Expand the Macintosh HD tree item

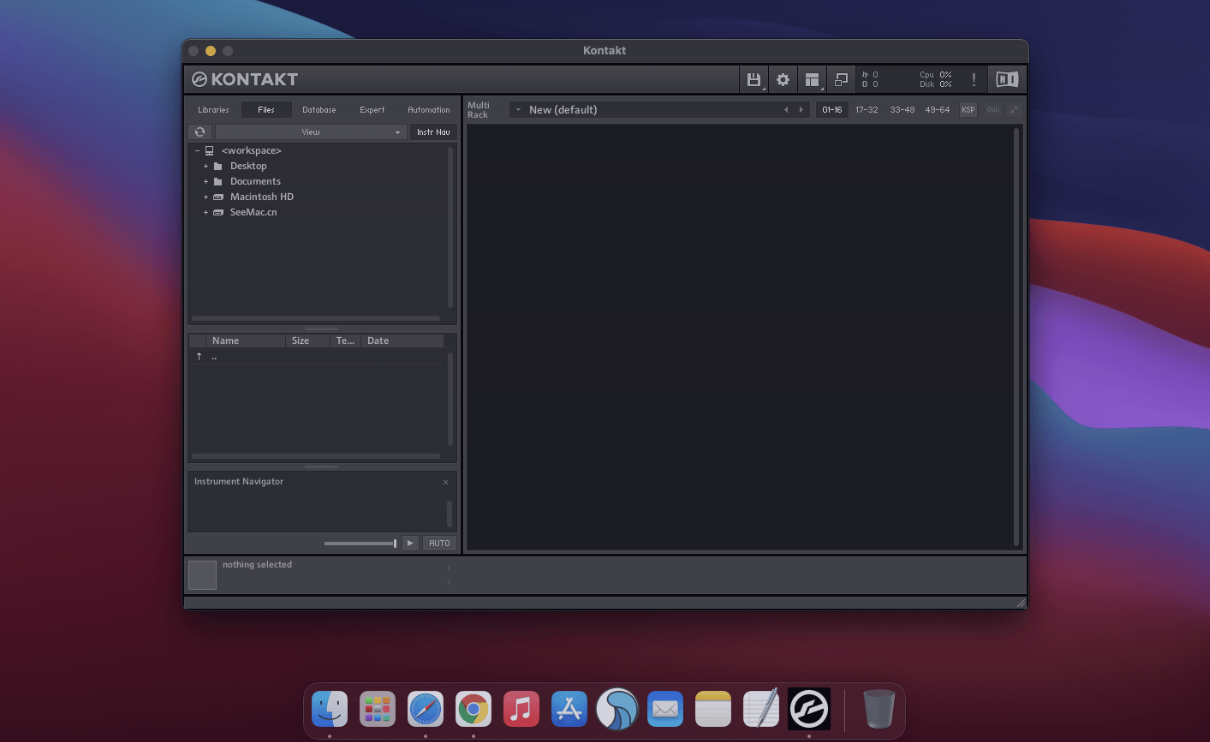pyautogui.click(x=205, y=196)
